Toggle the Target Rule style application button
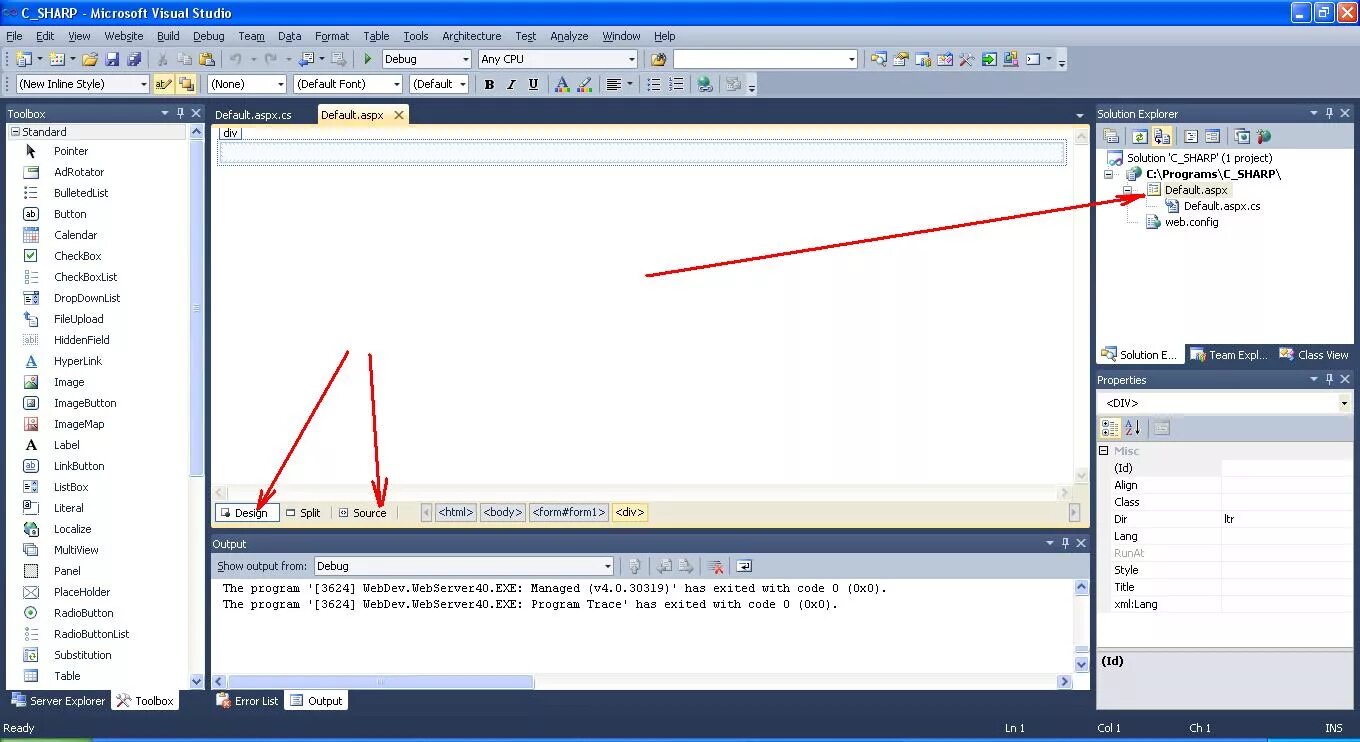 click(x=164, y=84)
